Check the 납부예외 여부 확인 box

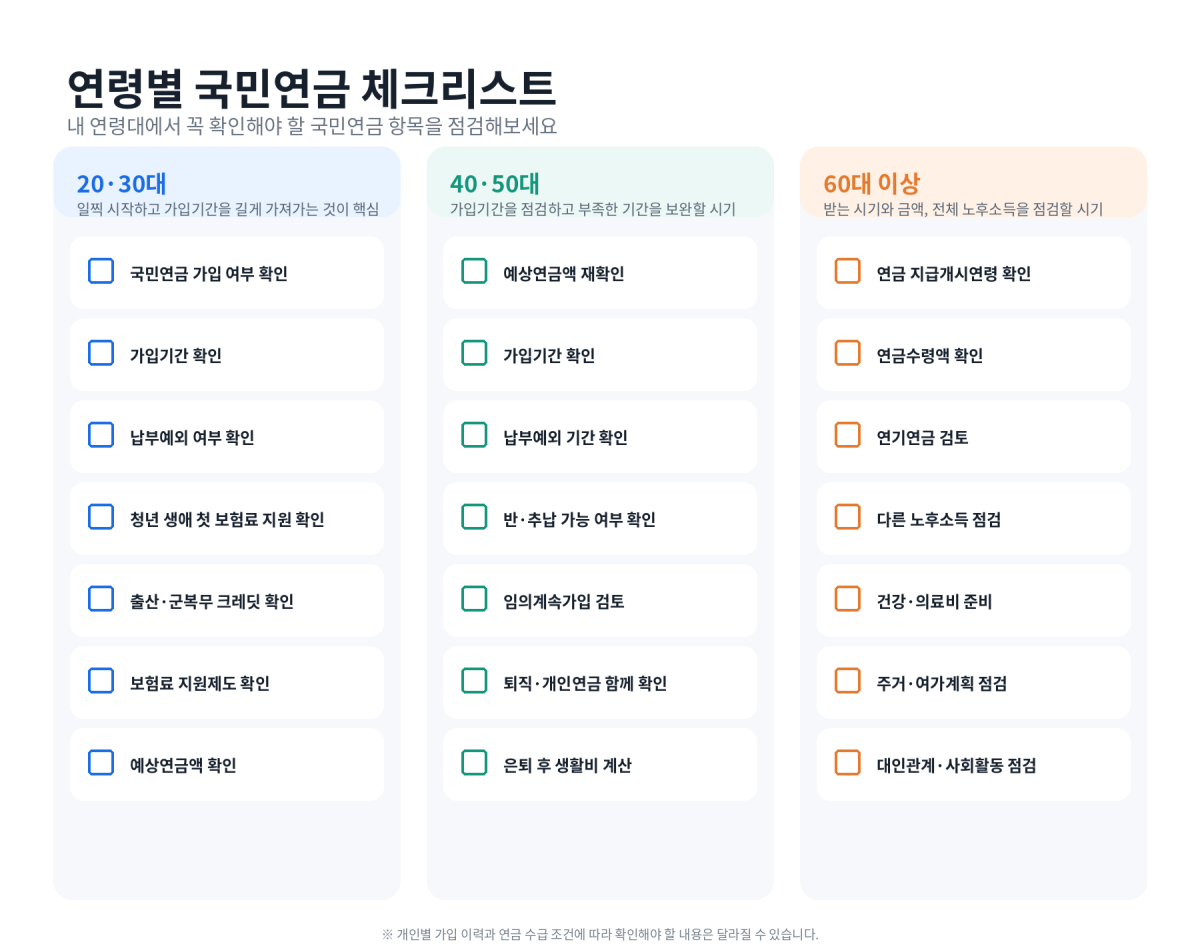[x=101, y=435]
